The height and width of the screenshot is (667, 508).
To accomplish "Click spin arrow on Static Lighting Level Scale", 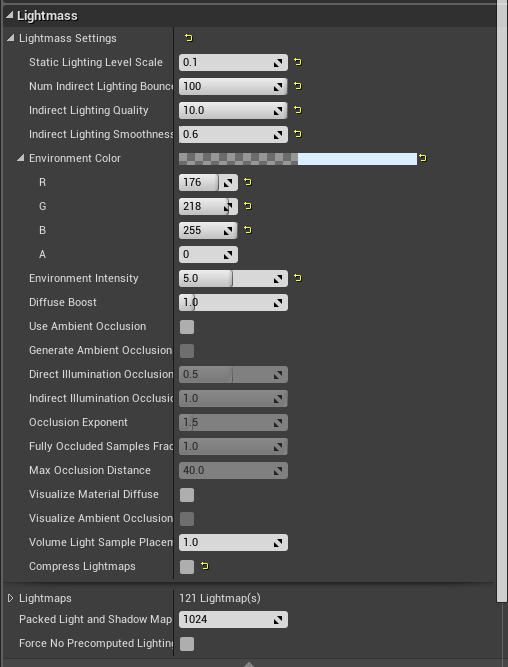I will click(278, 63).
